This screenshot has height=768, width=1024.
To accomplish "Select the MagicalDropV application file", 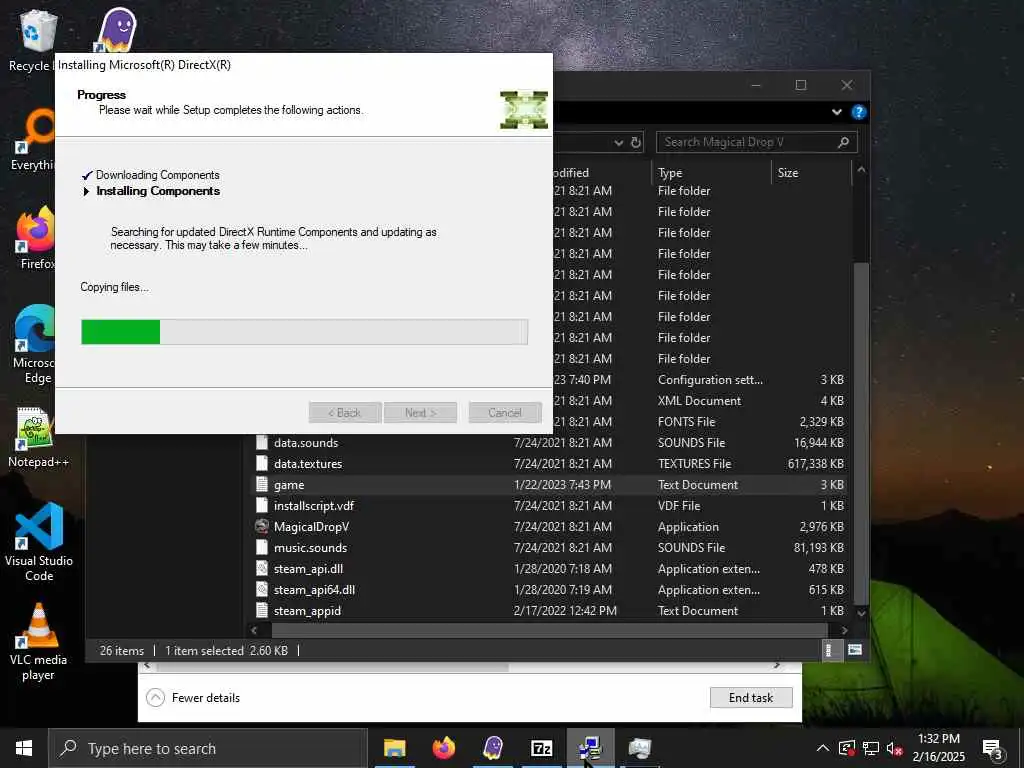I will [311, 526].
